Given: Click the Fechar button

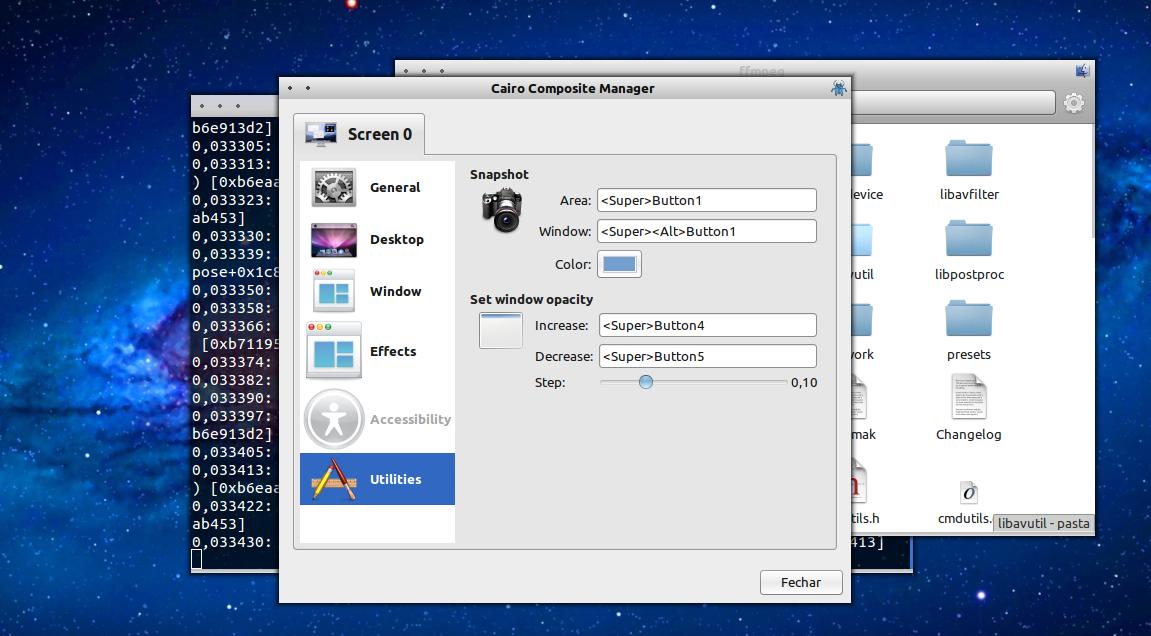Looking at the screenshot, I should [800, 582].
